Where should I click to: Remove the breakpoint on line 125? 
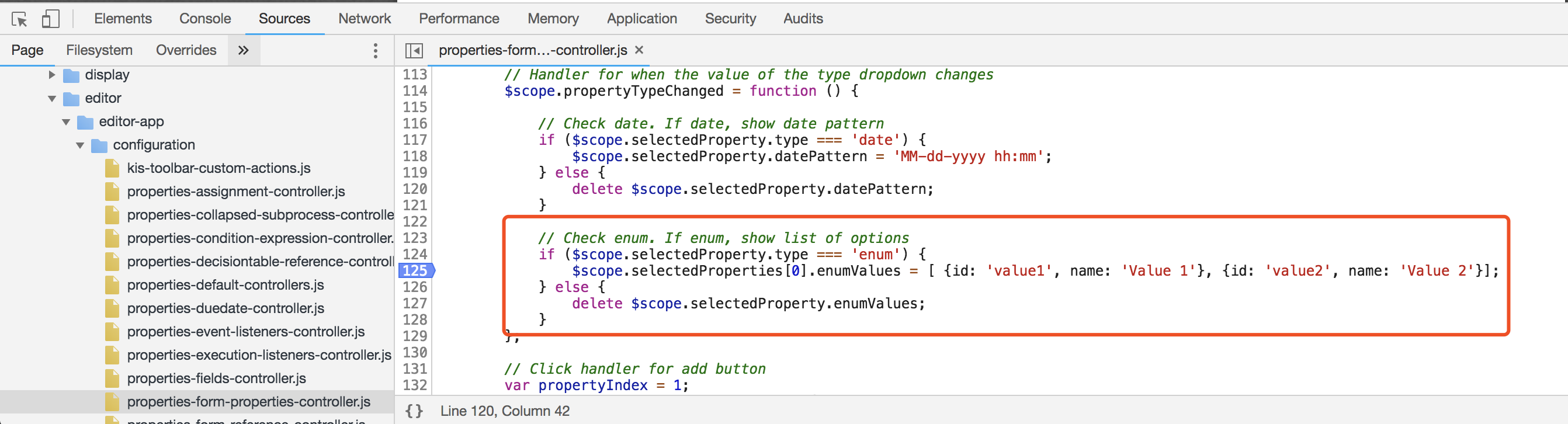[x=415, y=271]
